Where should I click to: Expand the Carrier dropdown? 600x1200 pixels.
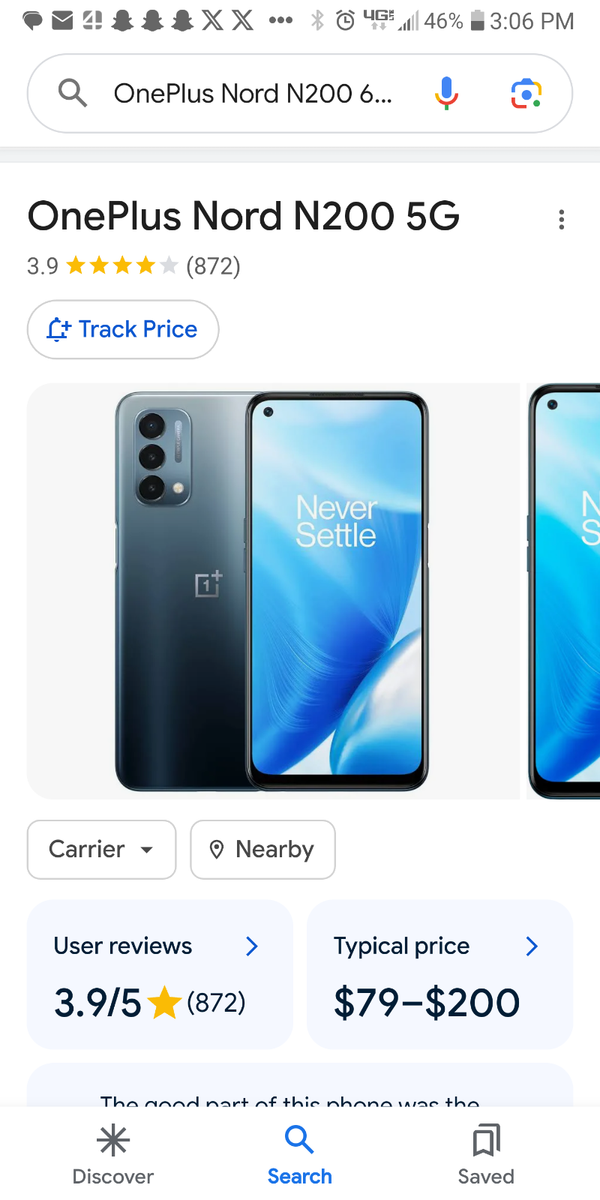click(x=101, y=849)
